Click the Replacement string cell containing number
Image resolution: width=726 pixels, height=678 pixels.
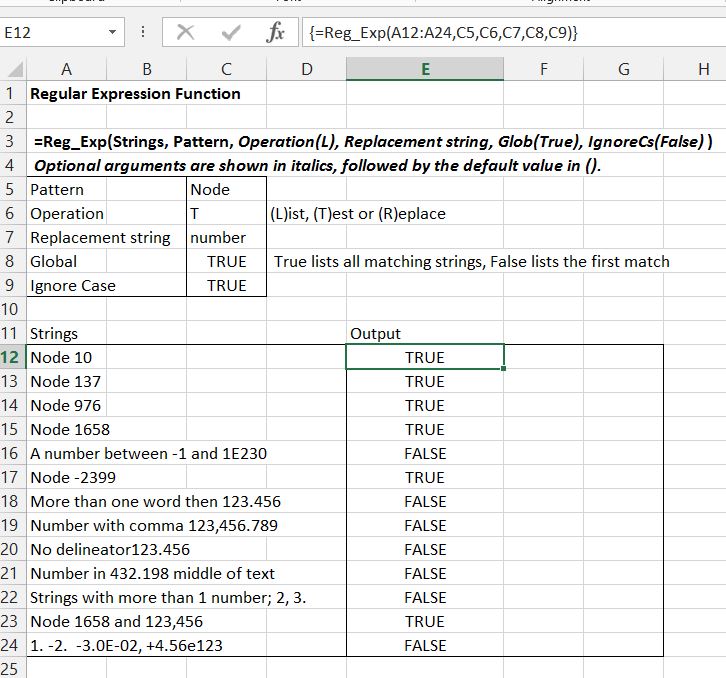point(226,237)
